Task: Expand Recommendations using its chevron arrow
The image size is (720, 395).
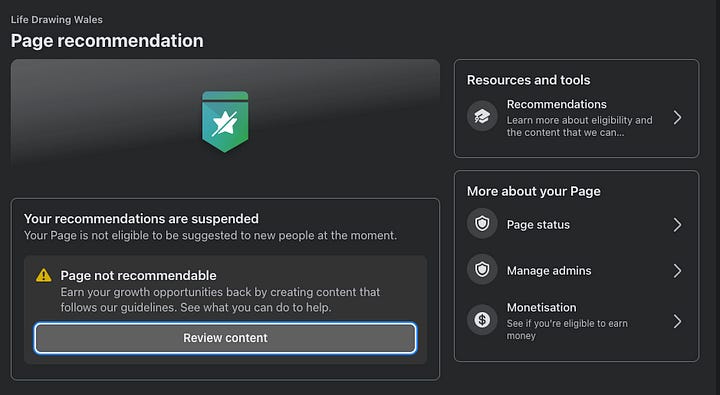Action: pos(677,118)
